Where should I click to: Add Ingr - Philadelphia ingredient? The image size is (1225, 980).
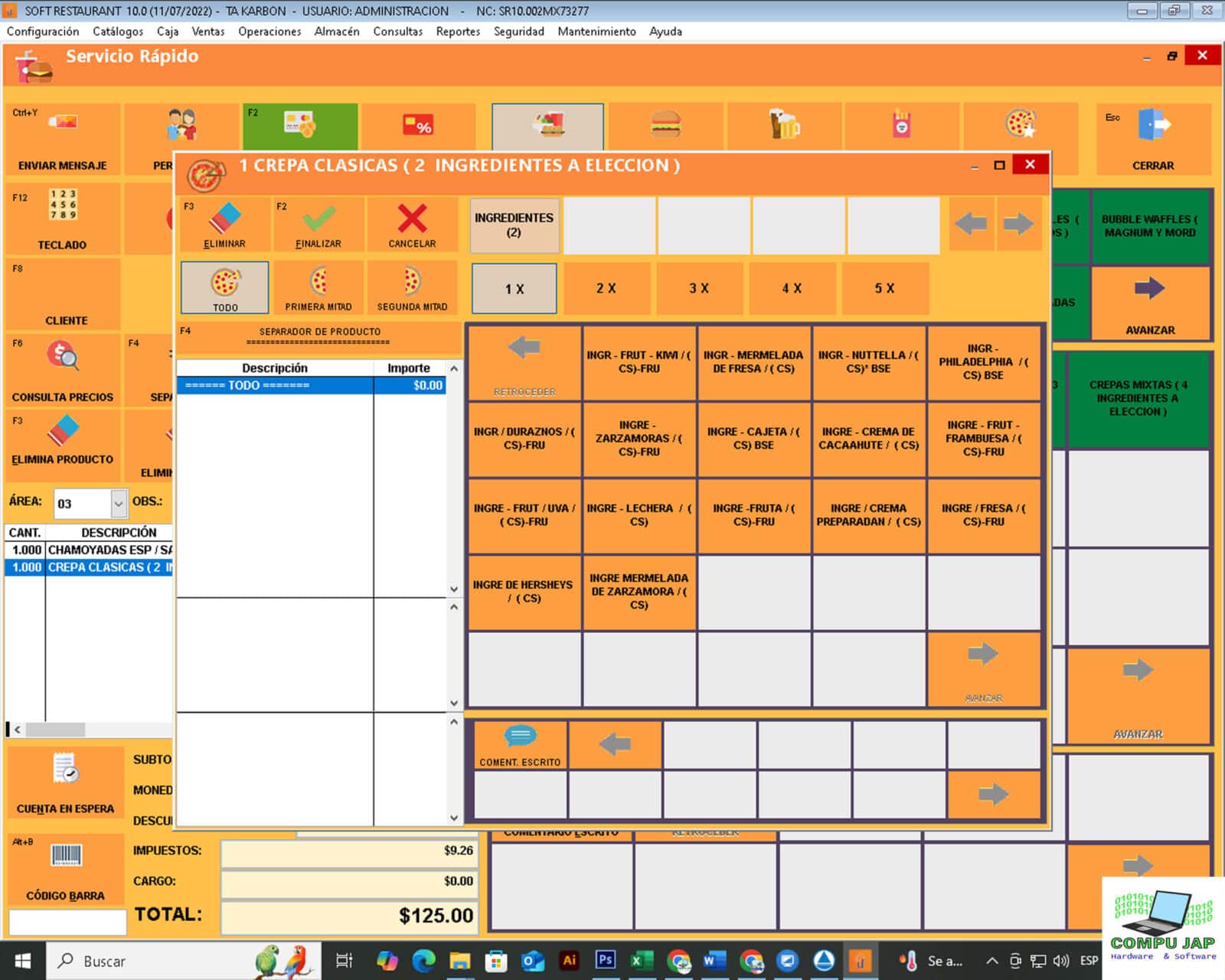983,363
